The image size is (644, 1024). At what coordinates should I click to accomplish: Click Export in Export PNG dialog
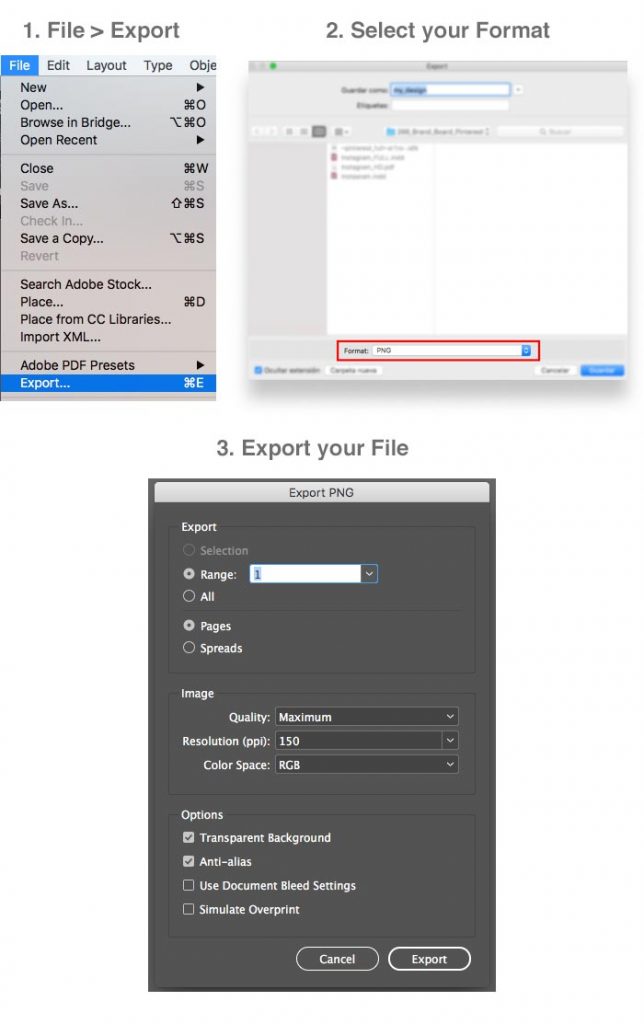pyautogui.click(x=429, y=959)
